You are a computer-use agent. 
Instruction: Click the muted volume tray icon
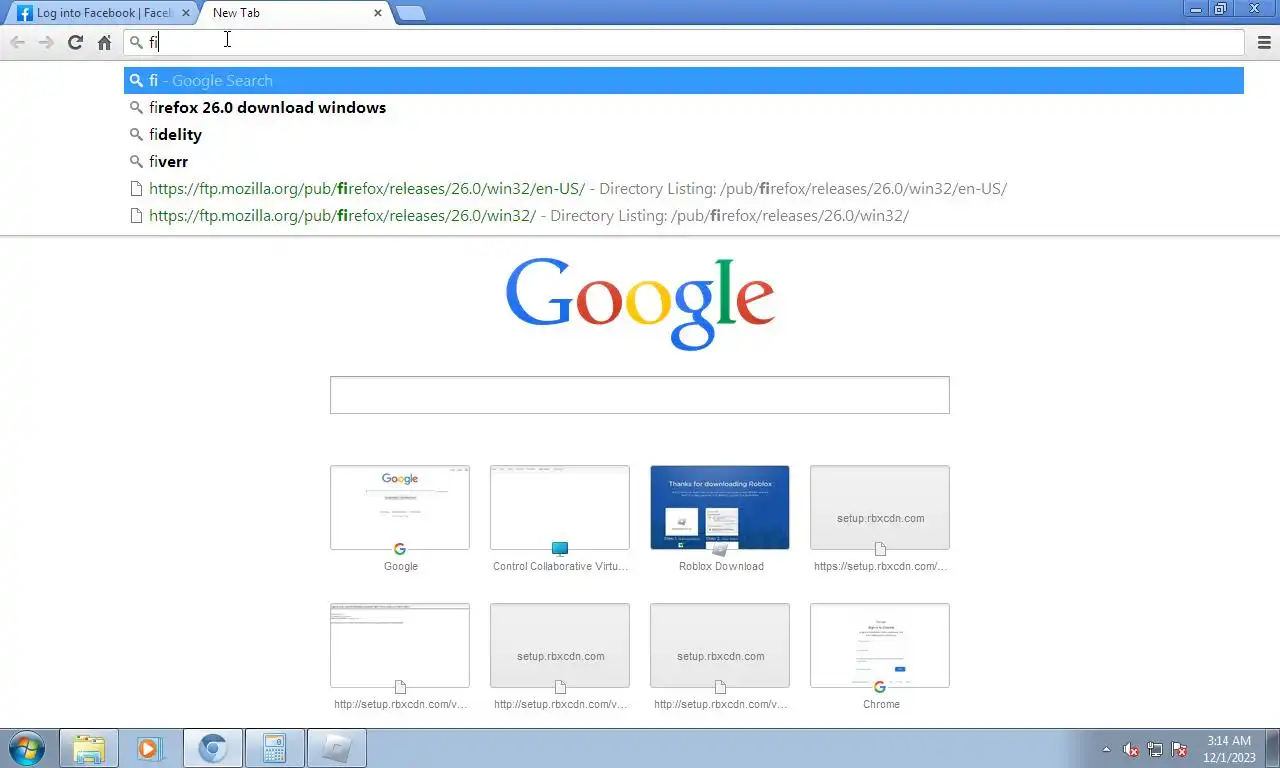point(1131,749)
